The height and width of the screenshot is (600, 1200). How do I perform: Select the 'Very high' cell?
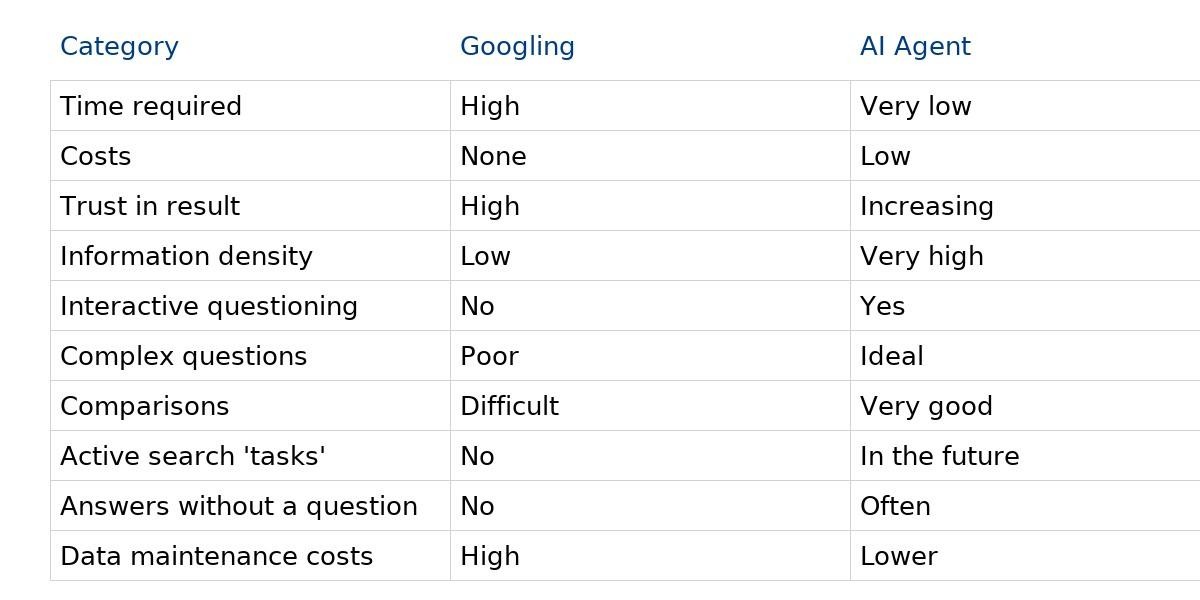[921, 256]
